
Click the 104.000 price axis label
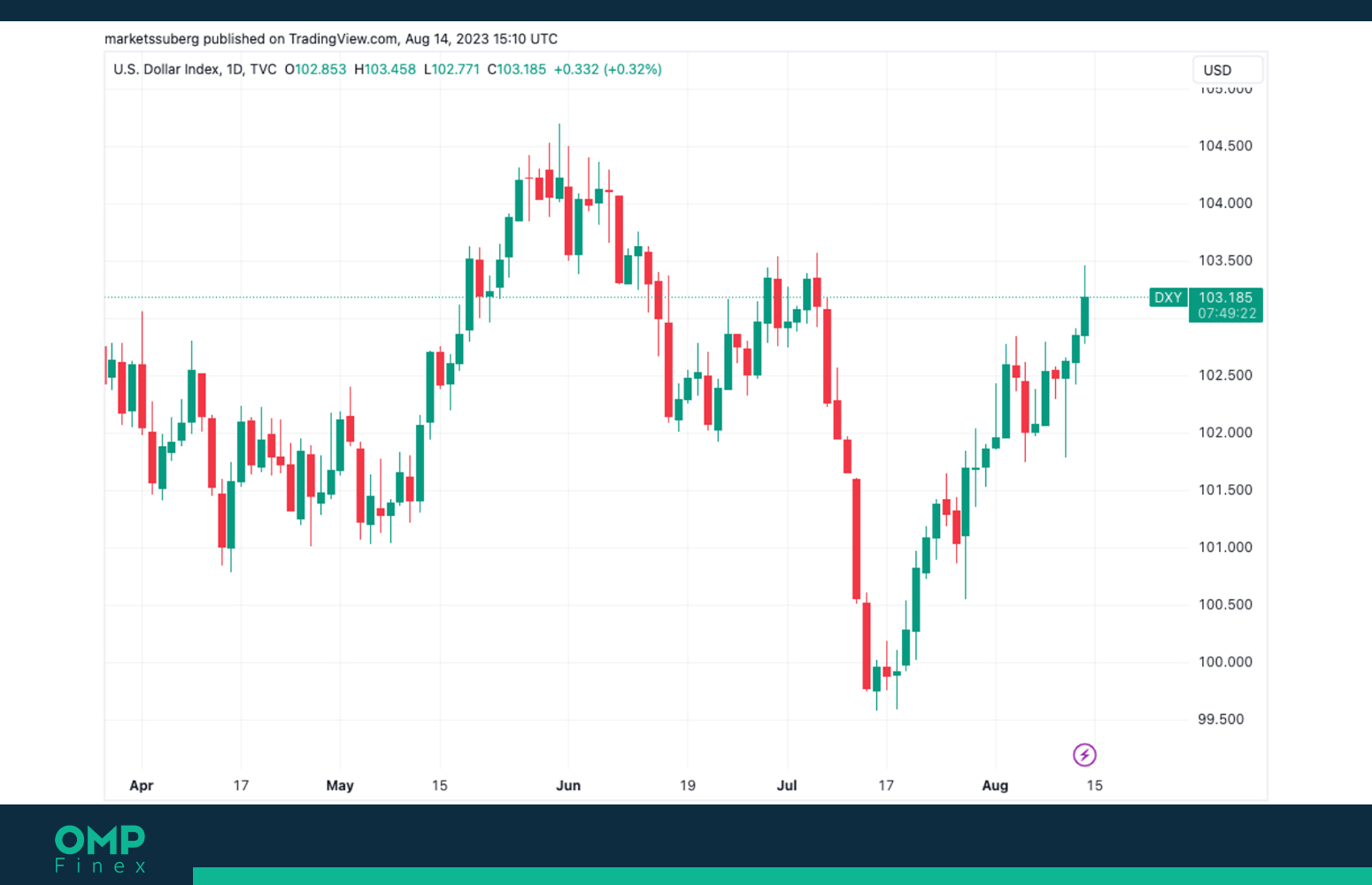click(x=1225, y=204)
